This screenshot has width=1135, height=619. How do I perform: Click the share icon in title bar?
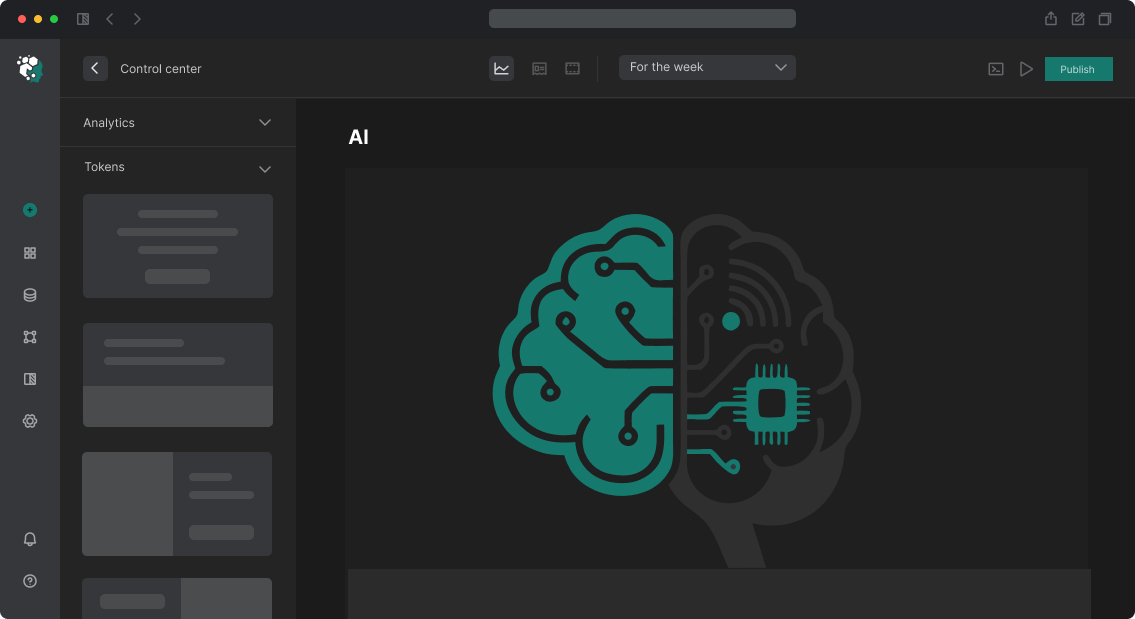[1051, 18]
